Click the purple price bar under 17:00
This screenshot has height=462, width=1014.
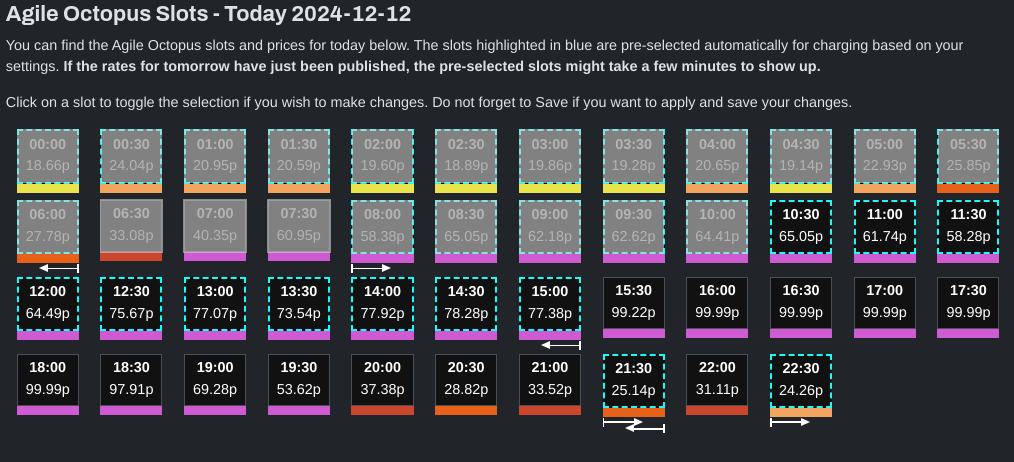pos(885,333)
